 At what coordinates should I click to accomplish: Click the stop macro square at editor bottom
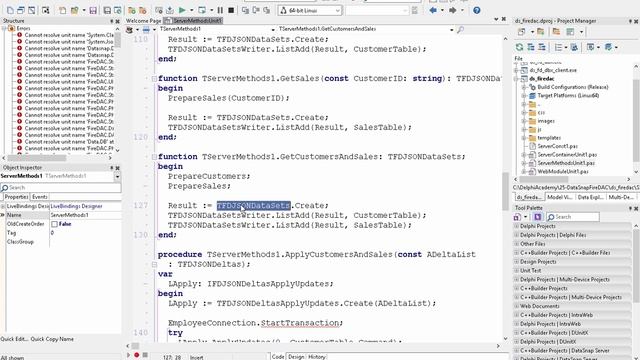[x=145, y=355]
